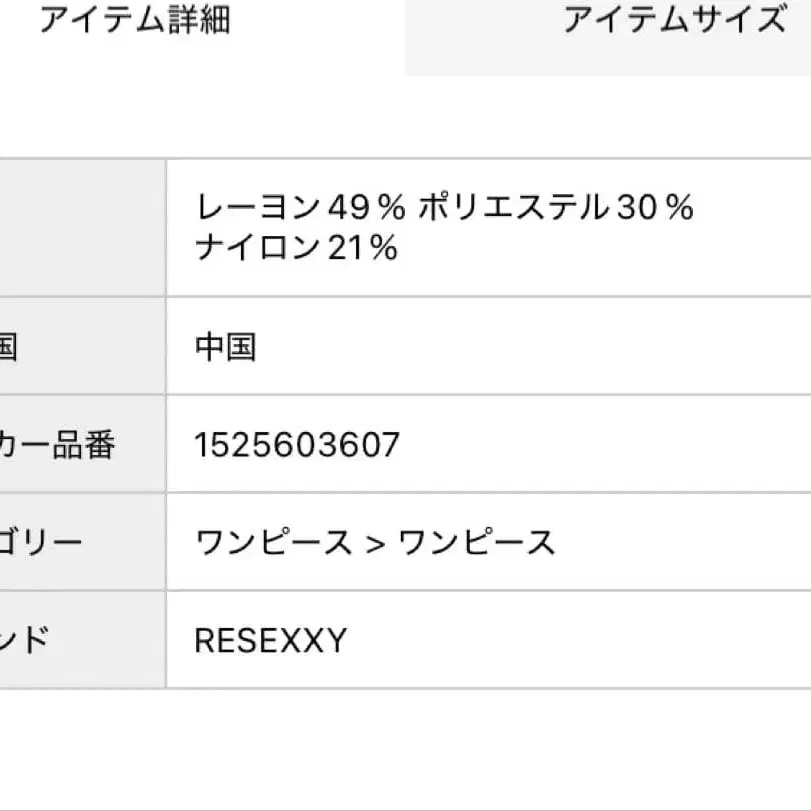Click the ポリエステル30% material text
Image resolution: width=811 pixels, height=811 pixels.
point(555,208)
